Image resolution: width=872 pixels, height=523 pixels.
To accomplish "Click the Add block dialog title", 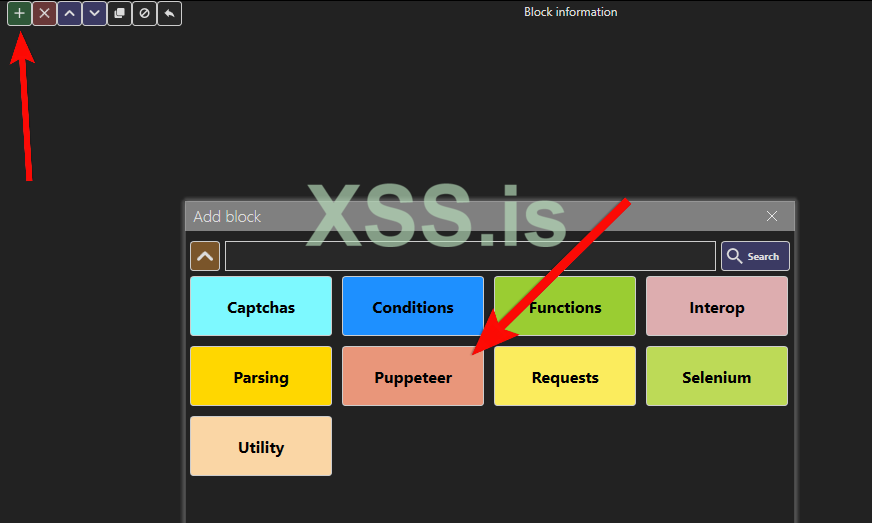I will point(227,216).
